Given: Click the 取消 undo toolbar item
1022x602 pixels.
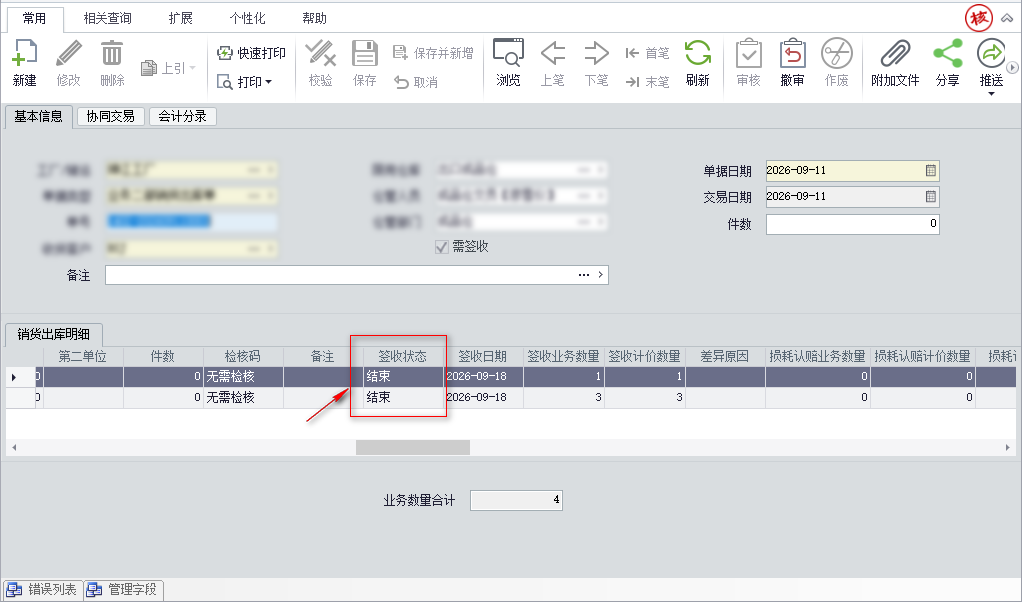Looking at the screenshot, I should coord(416,82).
